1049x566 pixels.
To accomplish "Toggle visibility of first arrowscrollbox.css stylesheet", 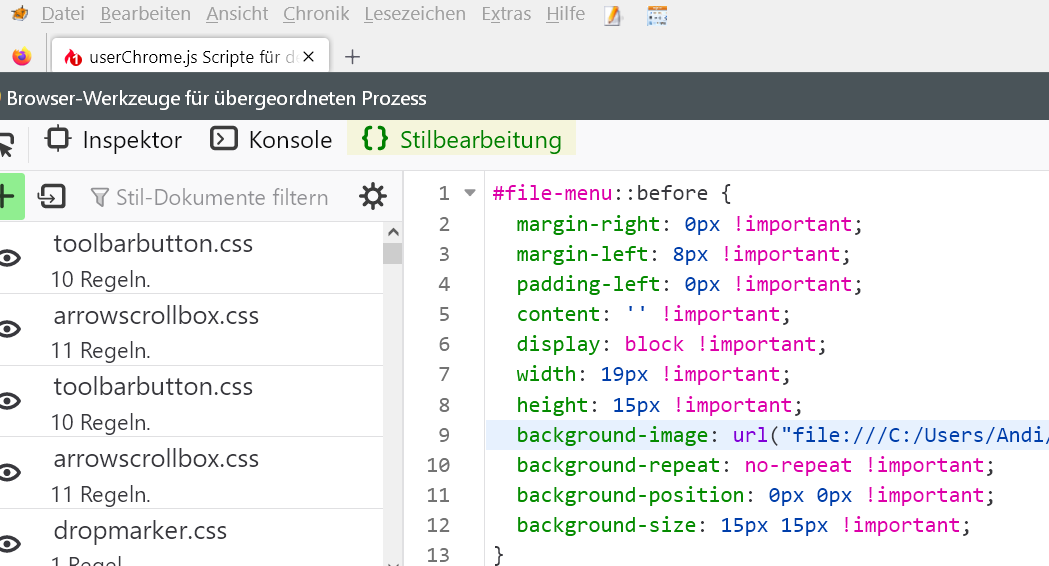I will 10,329.
